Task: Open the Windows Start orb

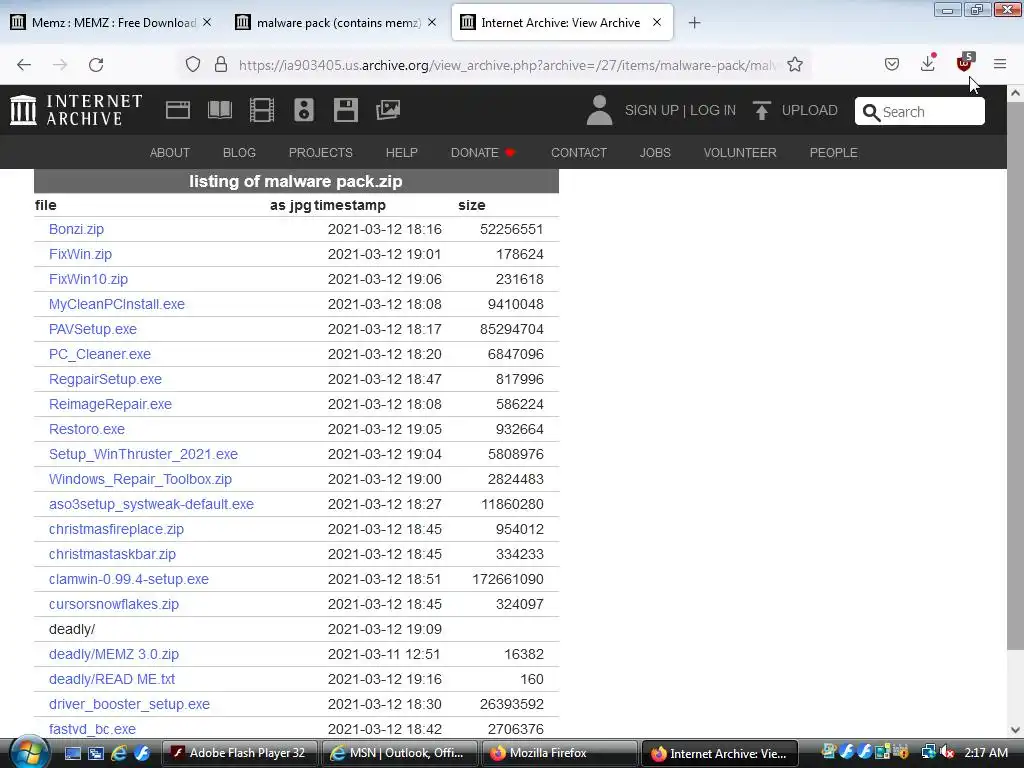Action: tap(29, 752)
